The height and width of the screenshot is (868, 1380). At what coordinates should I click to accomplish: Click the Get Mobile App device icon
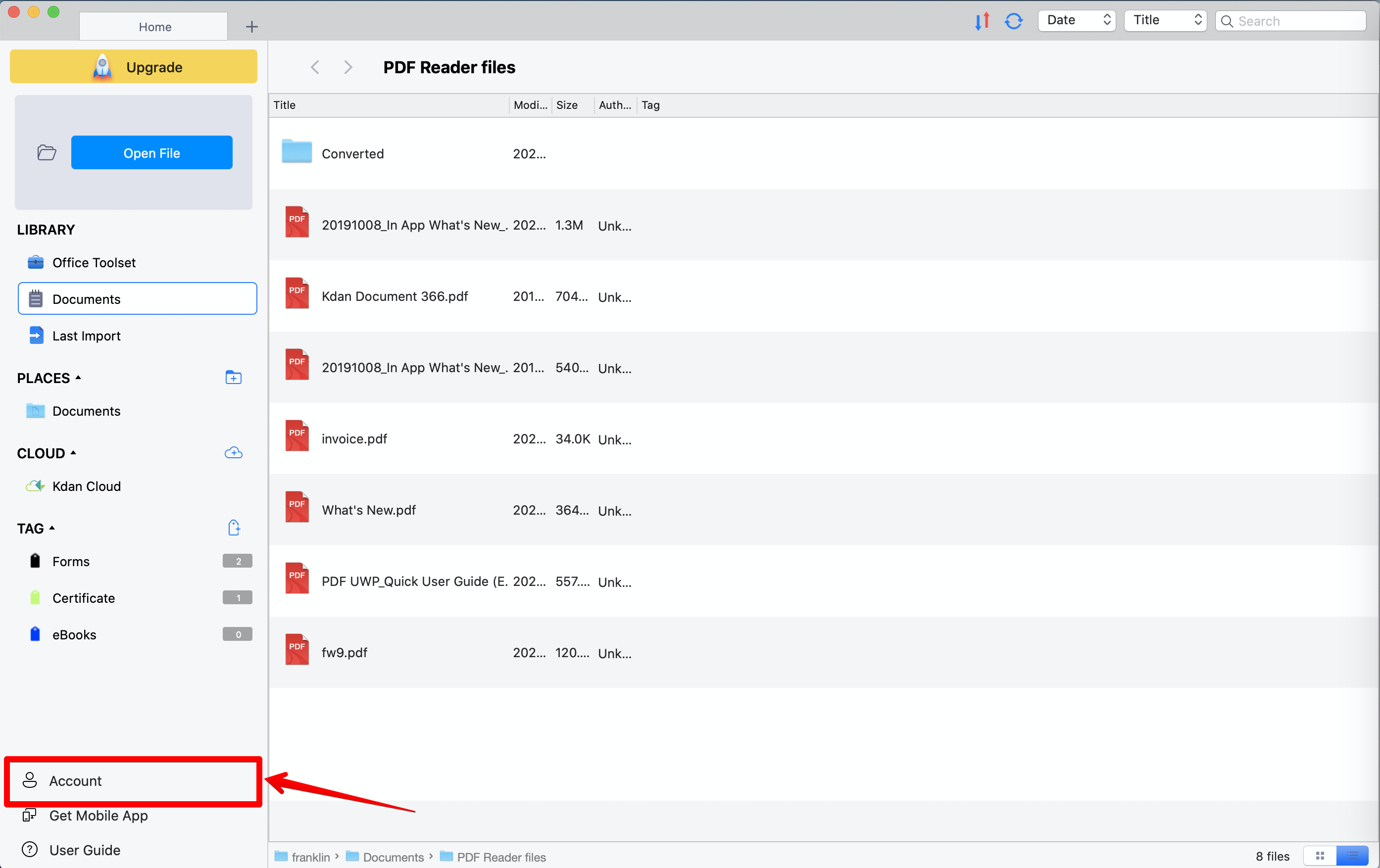30,815
